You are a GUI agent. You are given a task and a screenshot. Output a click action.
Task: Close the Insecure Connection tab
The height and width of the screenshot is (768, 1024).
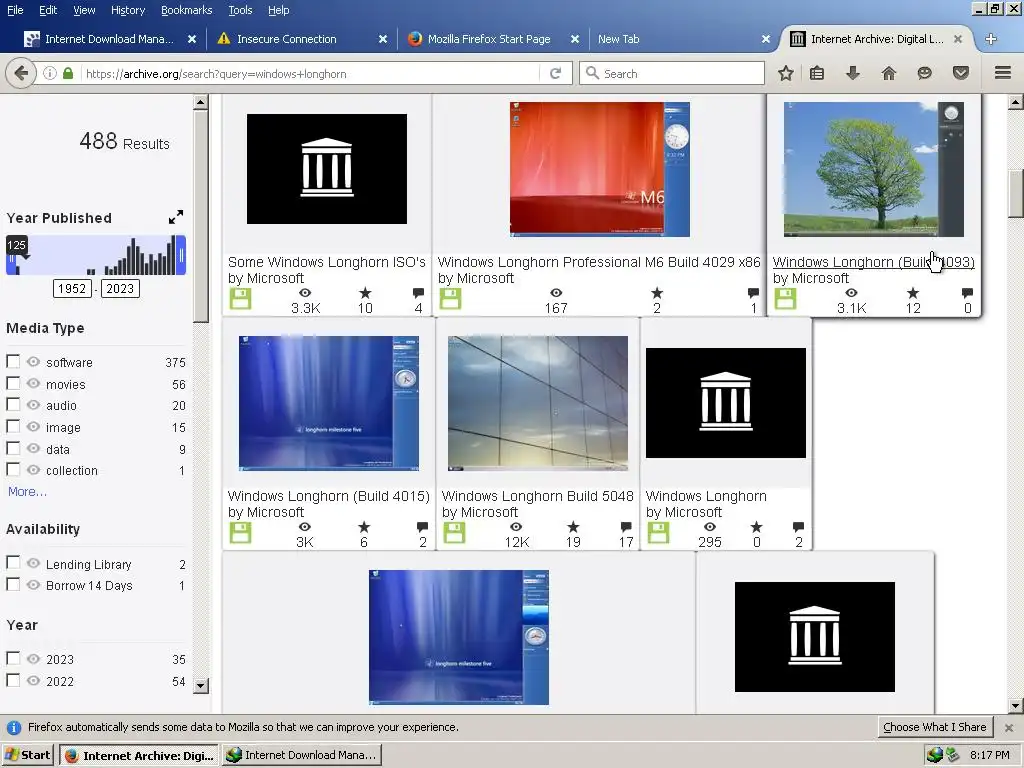[x=383, y=39]
